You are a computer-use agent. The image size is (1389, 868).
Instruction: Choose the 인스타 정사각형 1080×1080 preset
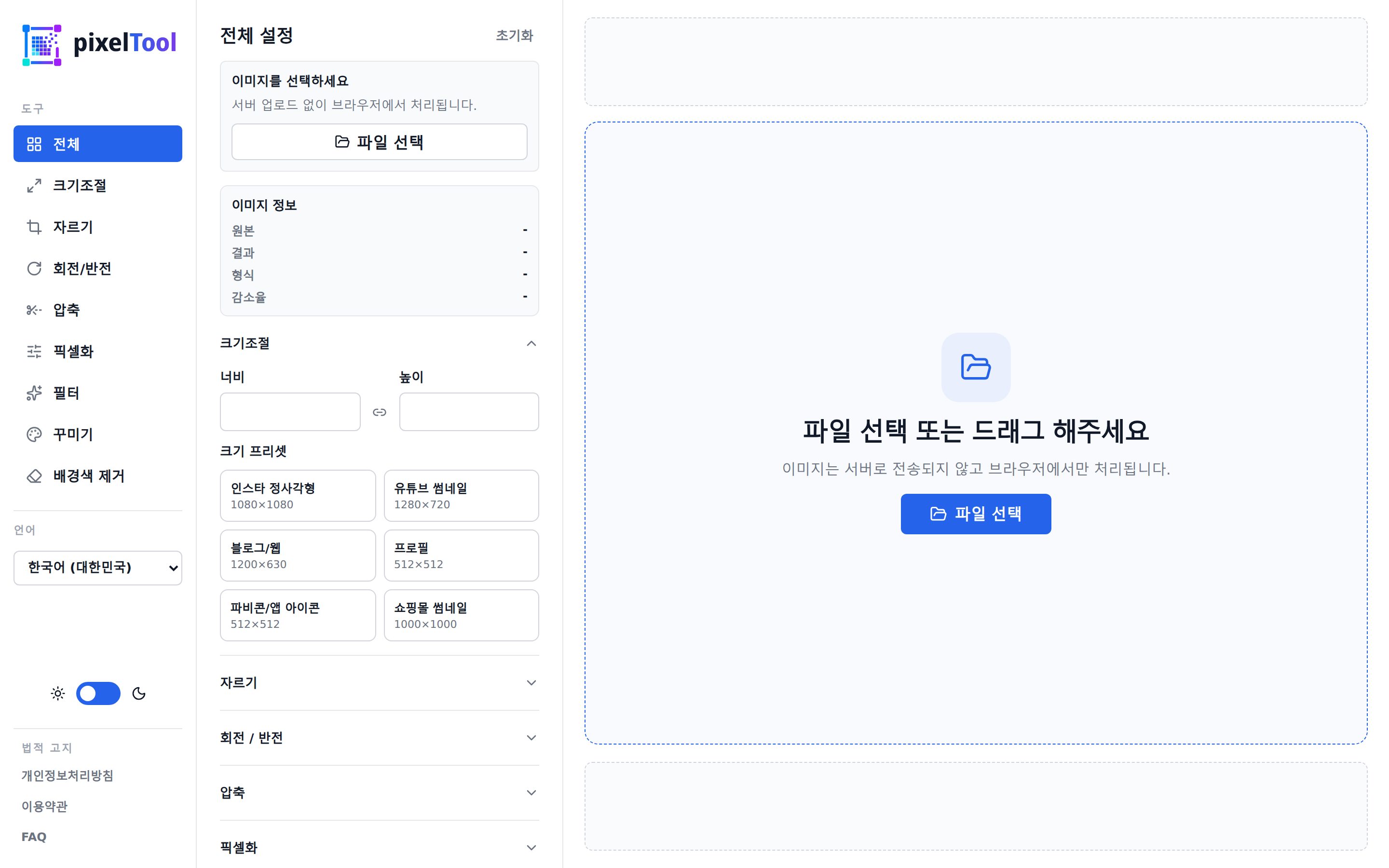pyautogui.click(x=298, y=496)
